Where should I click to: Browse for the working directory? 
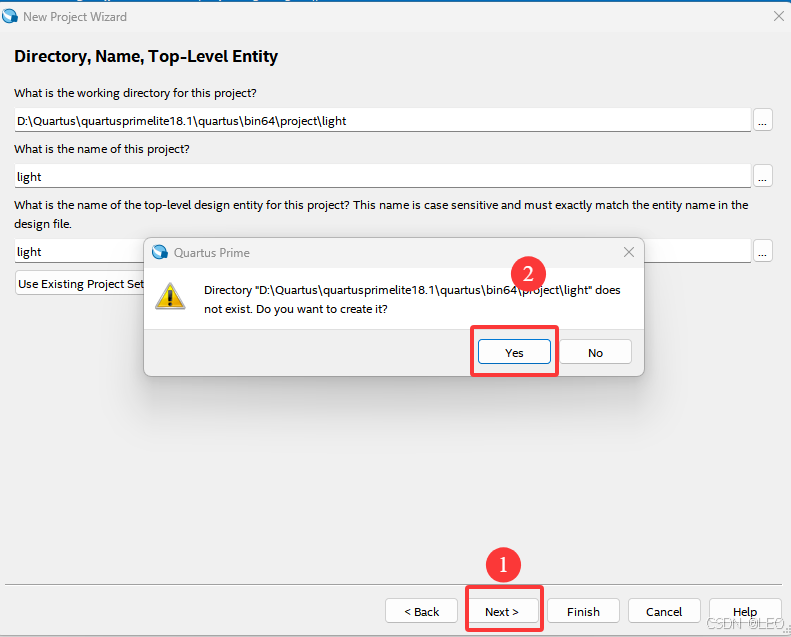[x=762, y=121]
